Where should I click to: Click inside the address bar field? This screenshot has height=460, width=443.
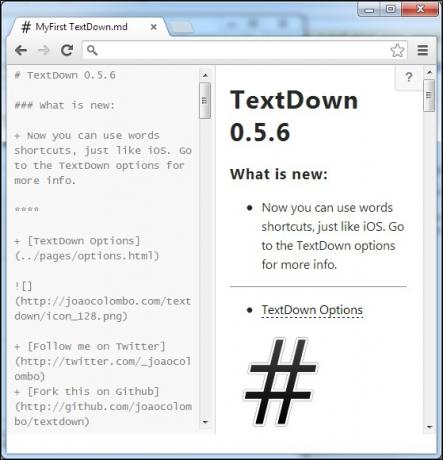point(245,50)
